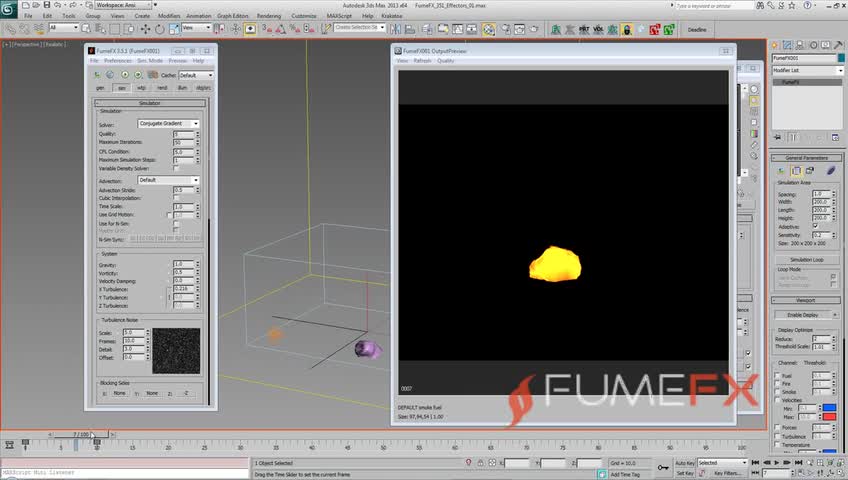Open Quality menu in Output Preview window
The height and width of the screenshot is (480, 848).
[446, 61]
